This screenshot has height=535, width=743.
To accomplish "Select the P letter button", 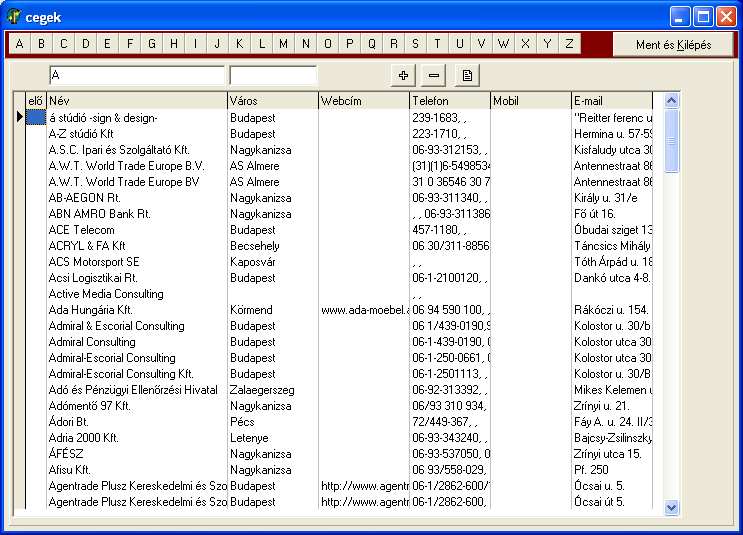I will tap(350, 44).
